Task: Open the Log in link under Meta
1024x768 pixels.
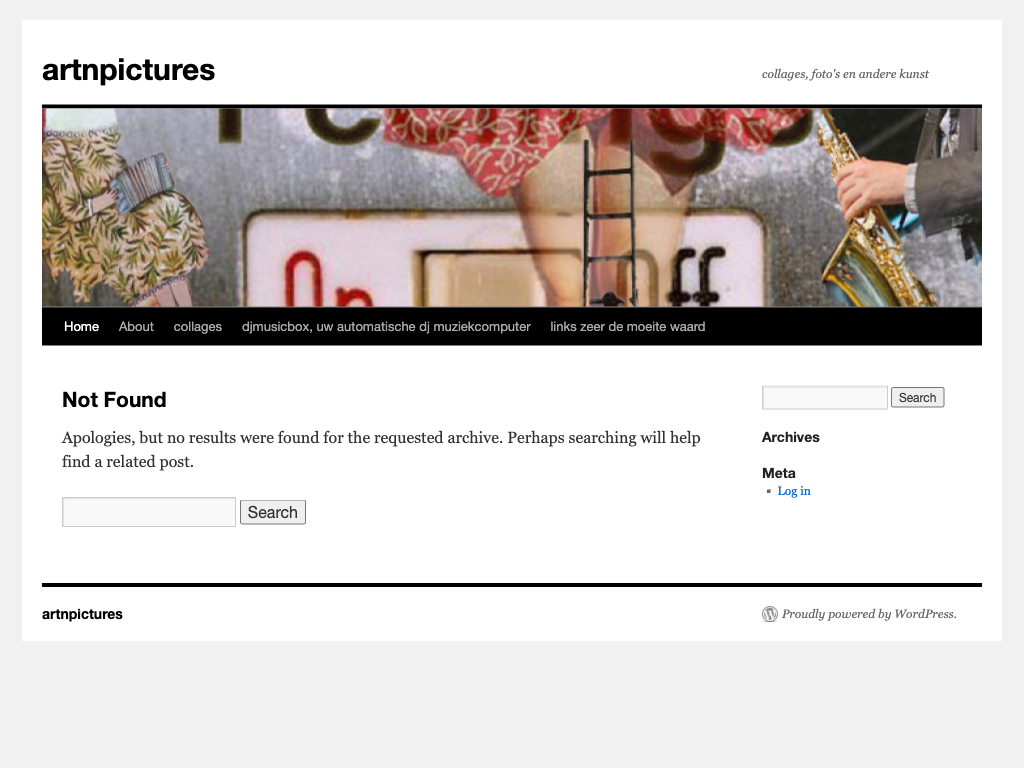Action: pyautogui.click(x=794, y=491)
